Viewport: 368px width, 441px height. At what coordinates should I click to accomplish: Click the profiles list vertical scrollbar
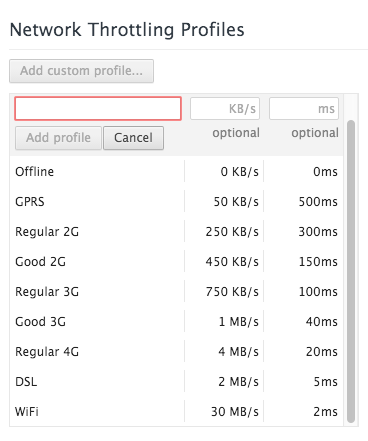pos(351,271)
